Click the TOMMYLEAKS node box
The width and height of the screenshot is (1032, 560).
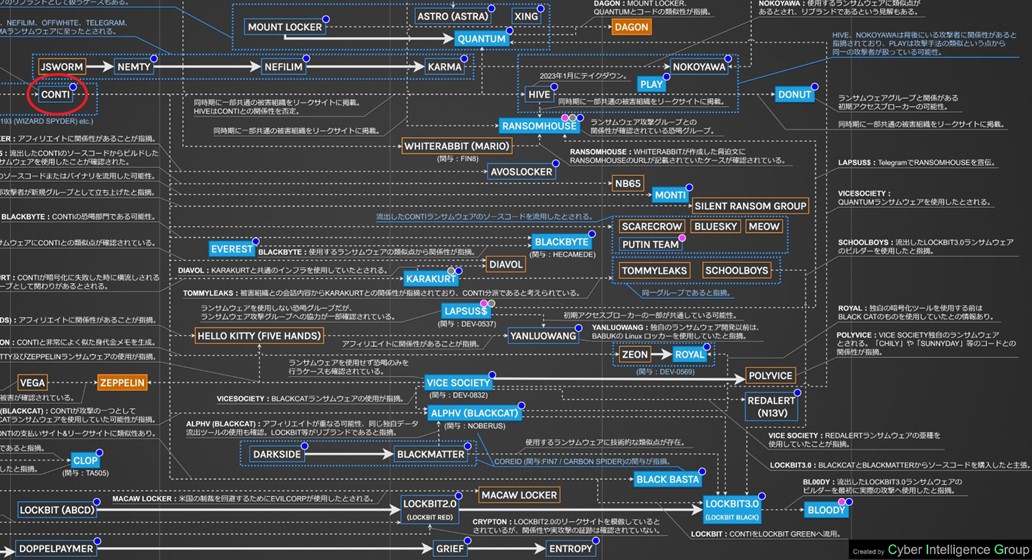[x=654, y=270]
